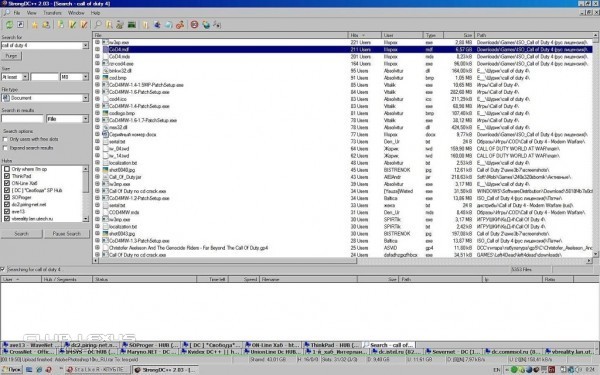
Task: Expand the iw3sp.exe result at top
Action: (97, 42)
